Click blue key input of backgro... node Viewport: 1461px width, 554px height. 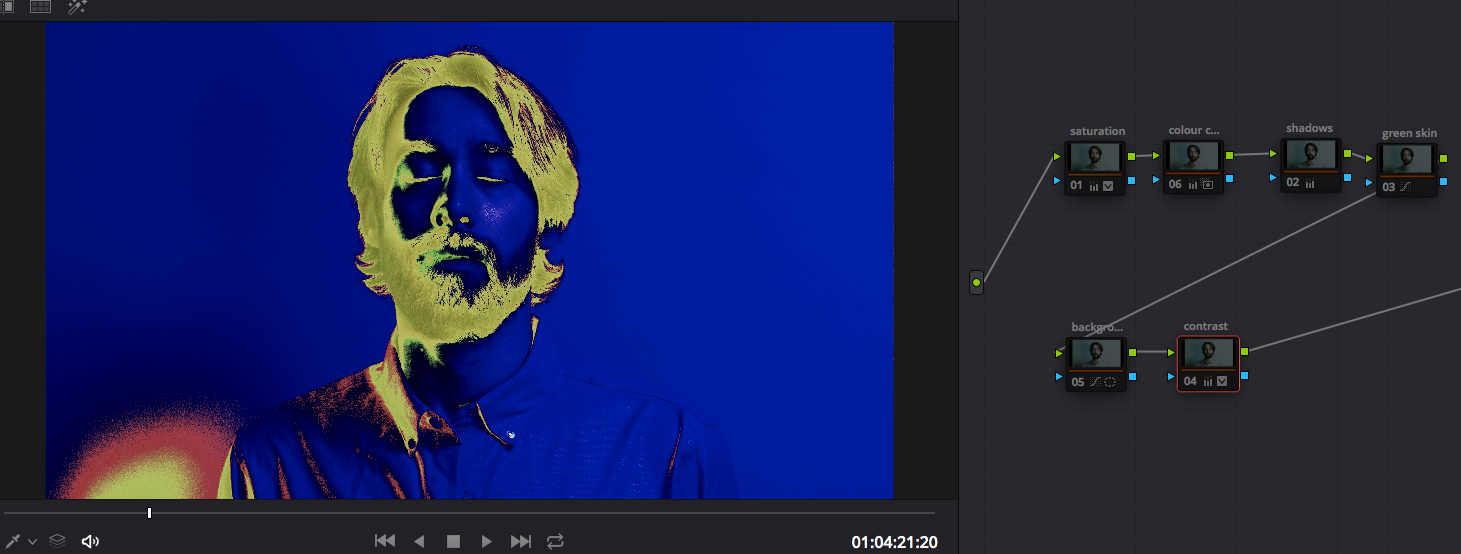(x=1059, y=377)
